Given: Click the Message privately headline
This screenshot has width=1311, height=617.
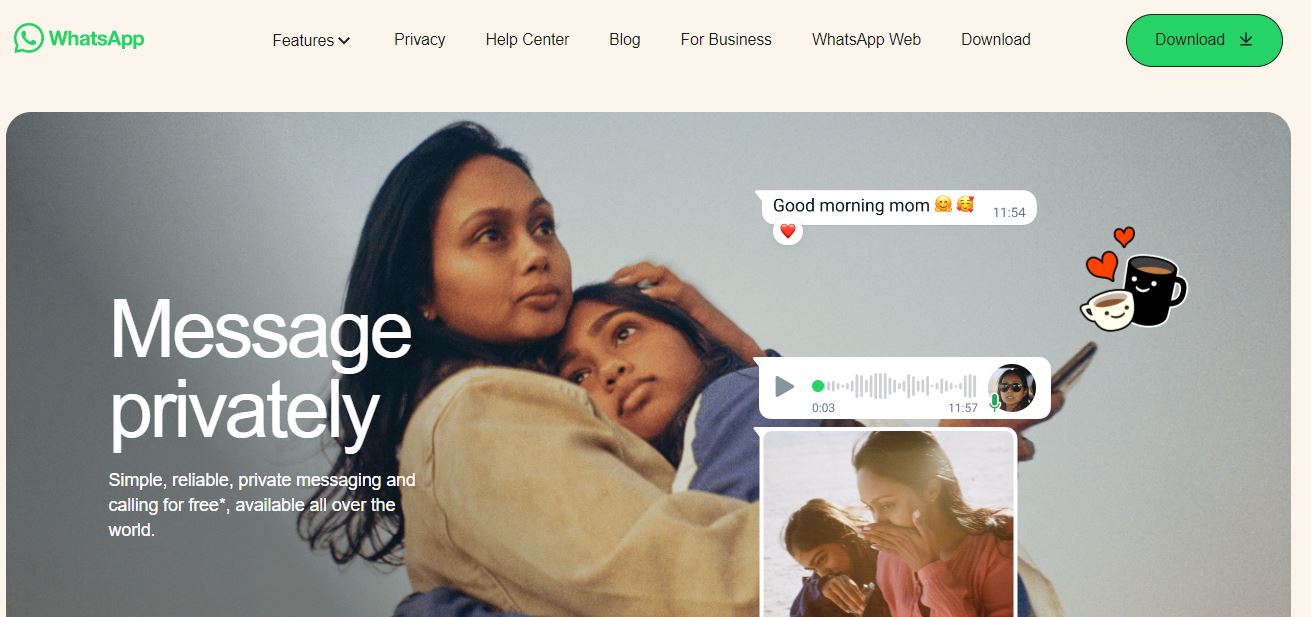Looking at the screenshot, I should pos(260,370).
